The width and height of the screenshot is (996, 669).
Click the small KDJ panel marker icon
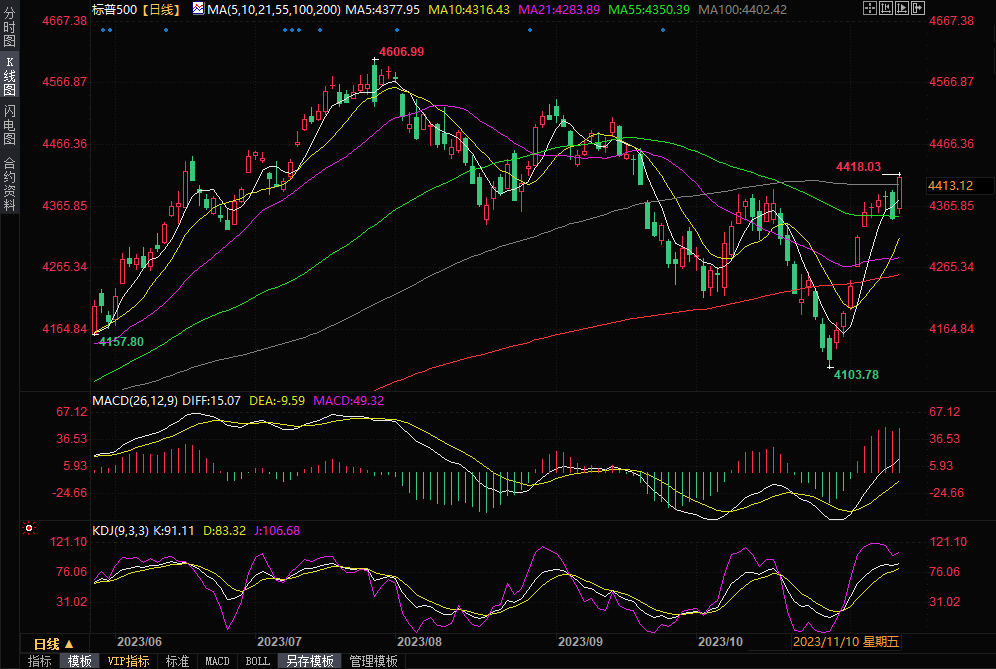click(28, 528)
